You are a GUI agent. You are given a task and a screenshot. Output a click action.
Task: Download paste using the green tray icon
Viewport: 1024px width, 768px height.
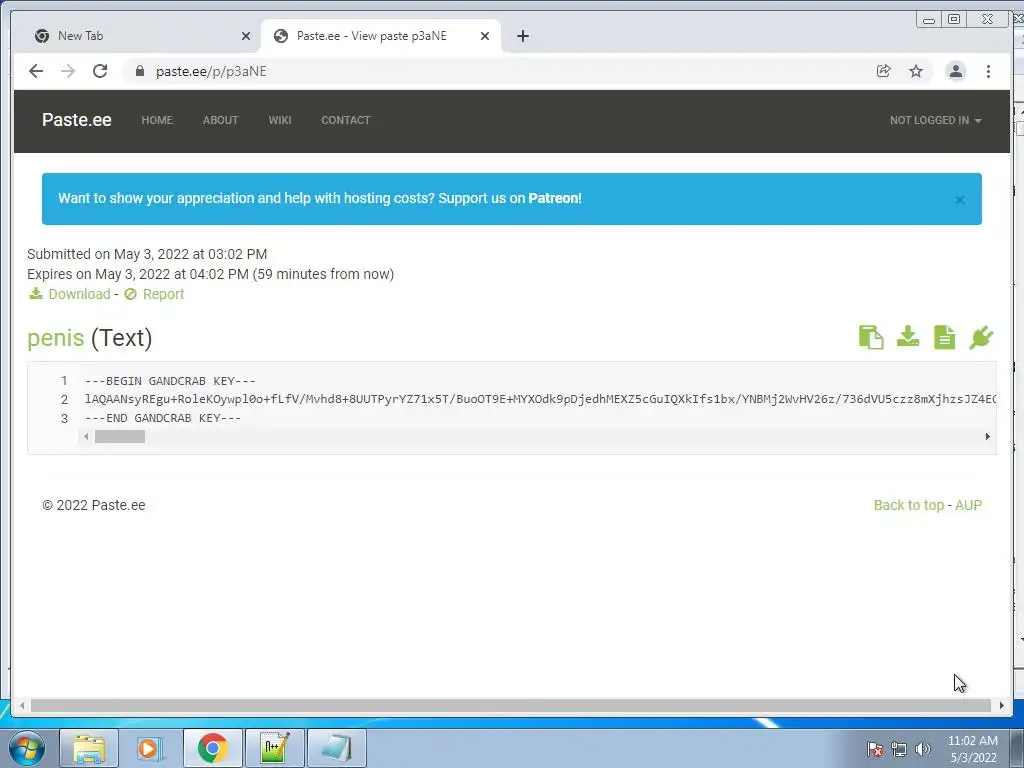(x=908, y=337)
